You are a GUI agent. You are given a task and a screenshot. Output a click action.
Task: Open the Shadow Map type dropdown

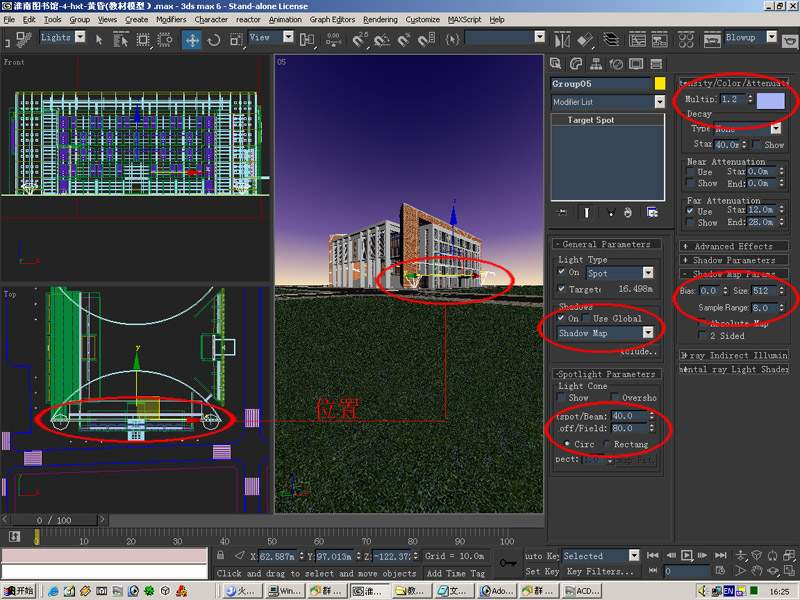click(x=648, y=333)
